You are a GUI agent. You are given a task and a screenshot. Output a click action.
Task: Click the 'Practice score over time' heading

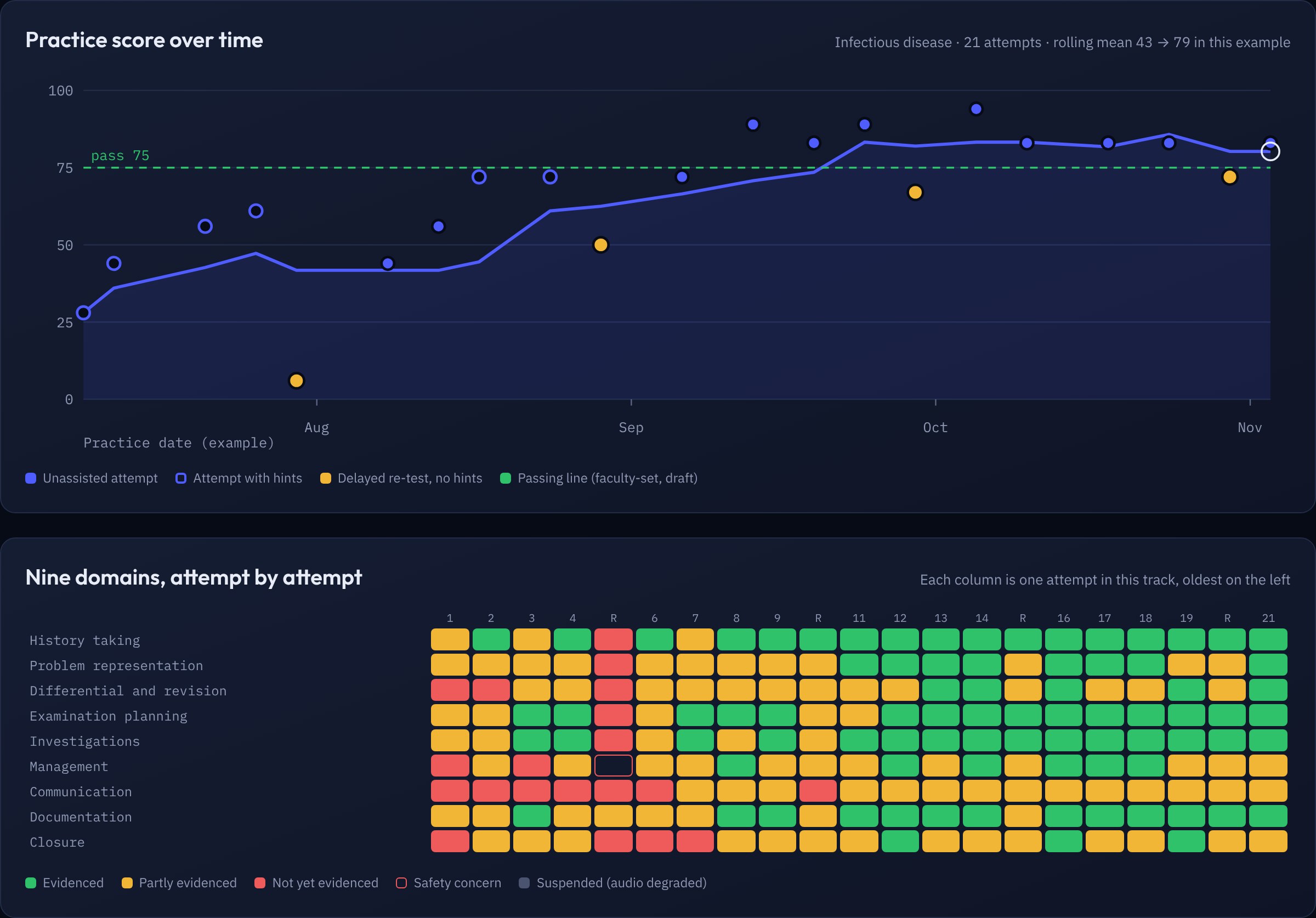(x=144, y=40)
